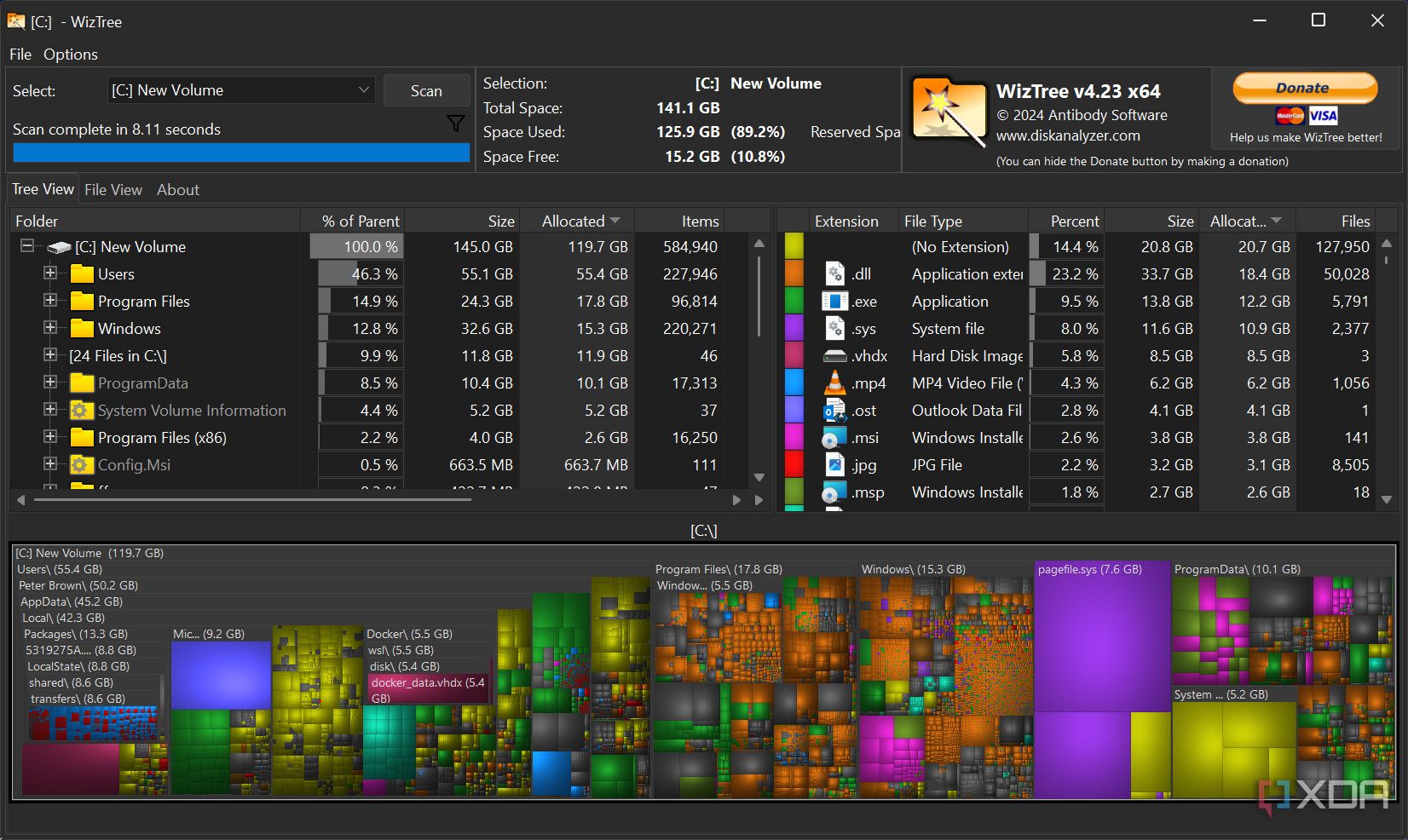Click the Program Files\ (17.8 GB) treemap label
Image resolution: width=1408 pixels, height=840 pixels.
(x=718, y=569)
